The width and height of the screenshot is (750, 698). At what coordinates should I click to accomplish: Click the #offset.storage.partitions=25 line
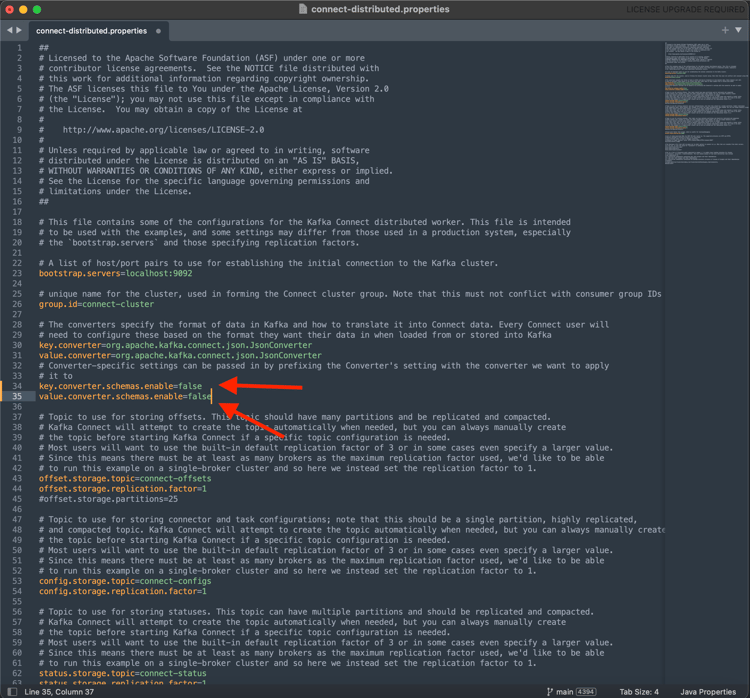(x=108, y=499)
